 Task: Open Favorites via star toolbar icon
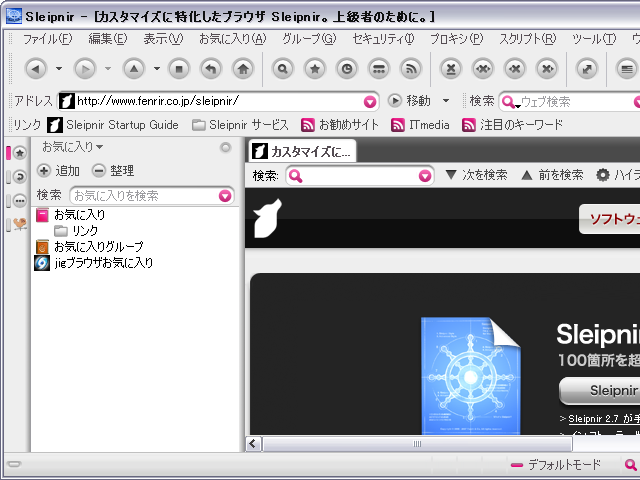(x=315, y=69)
